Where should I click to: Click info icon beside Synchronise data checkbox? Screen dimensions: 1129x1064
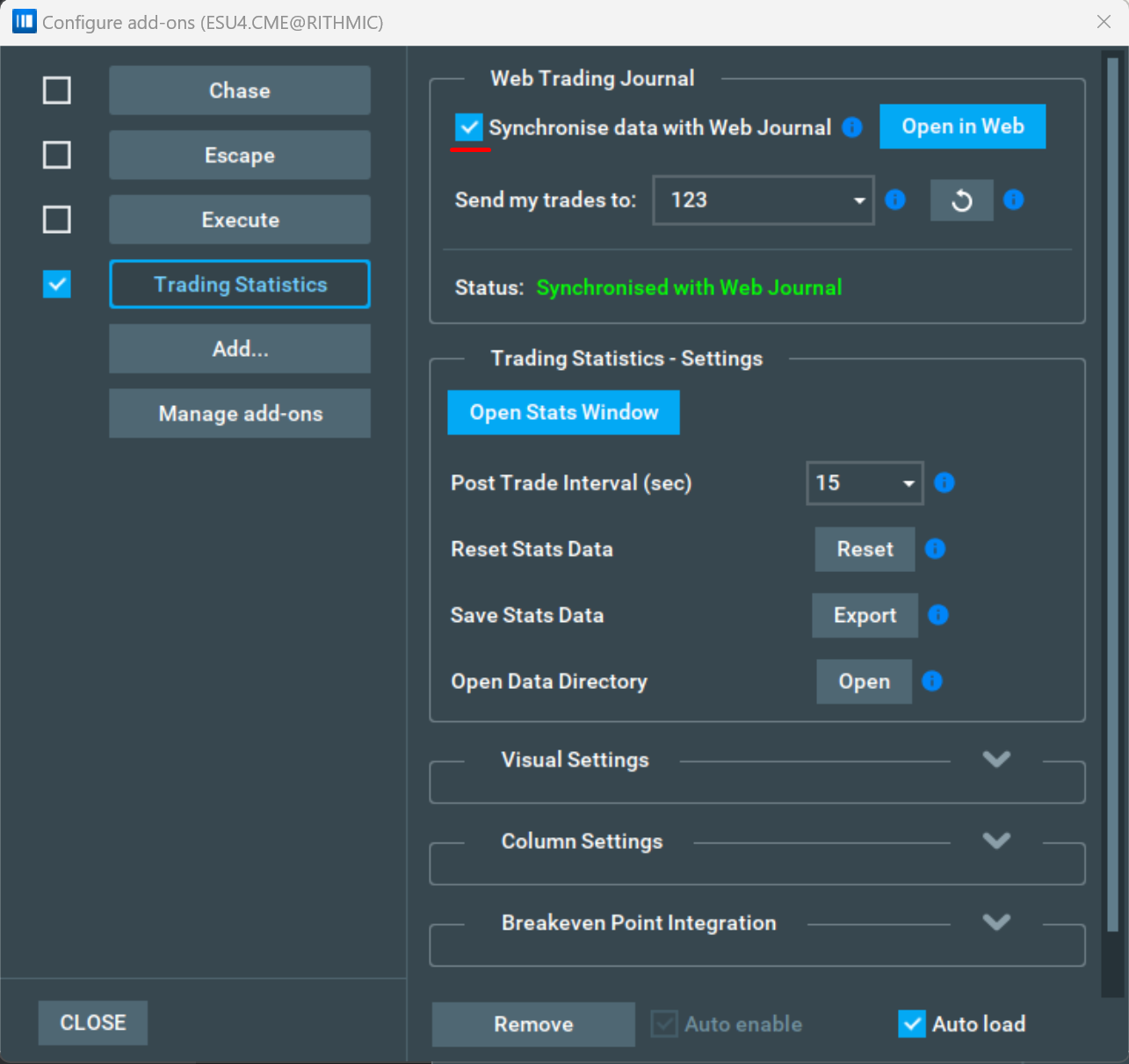coord(851,127)
